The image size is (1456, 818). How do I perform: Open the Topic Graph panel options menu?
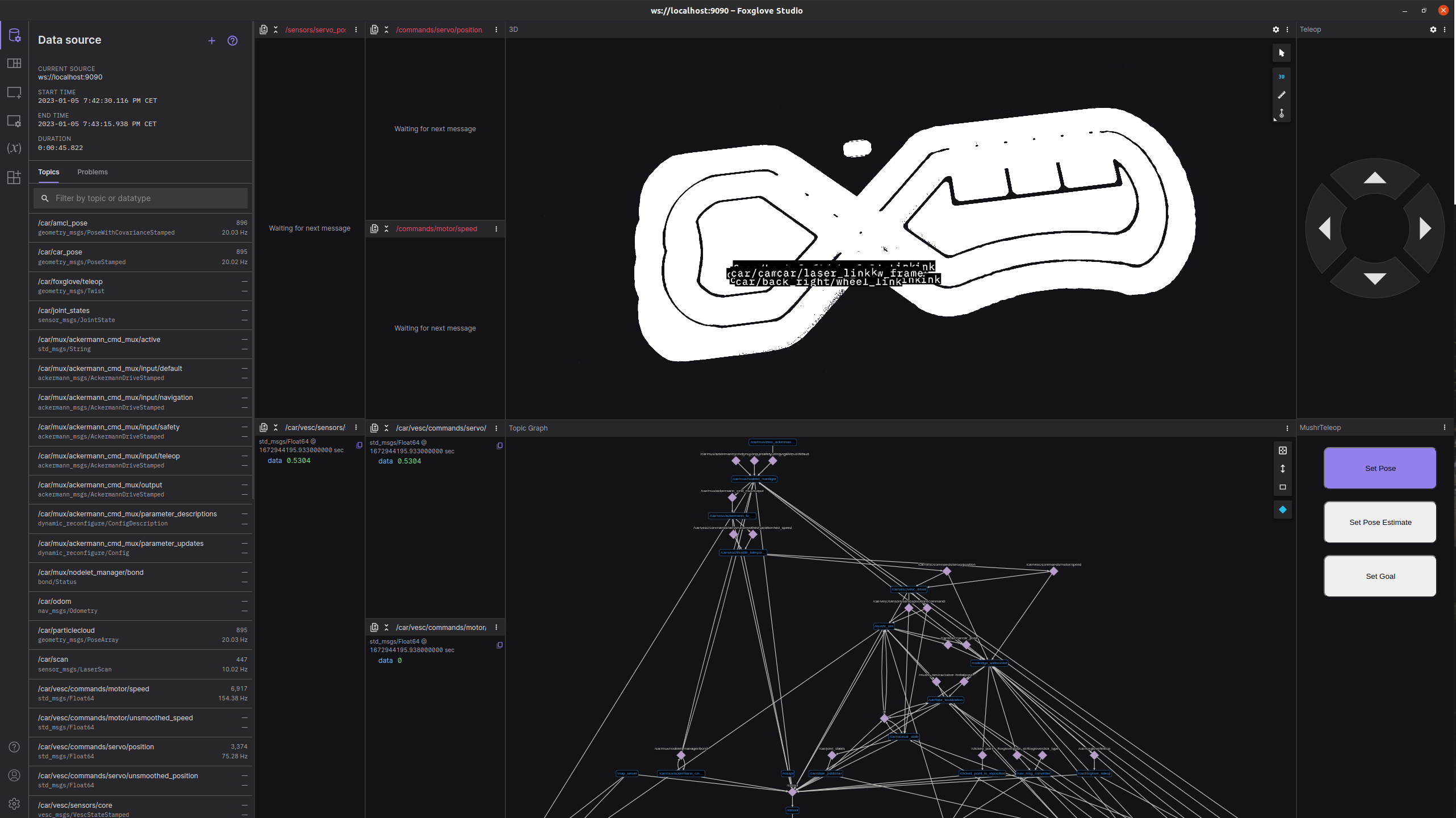[1287, 428]
